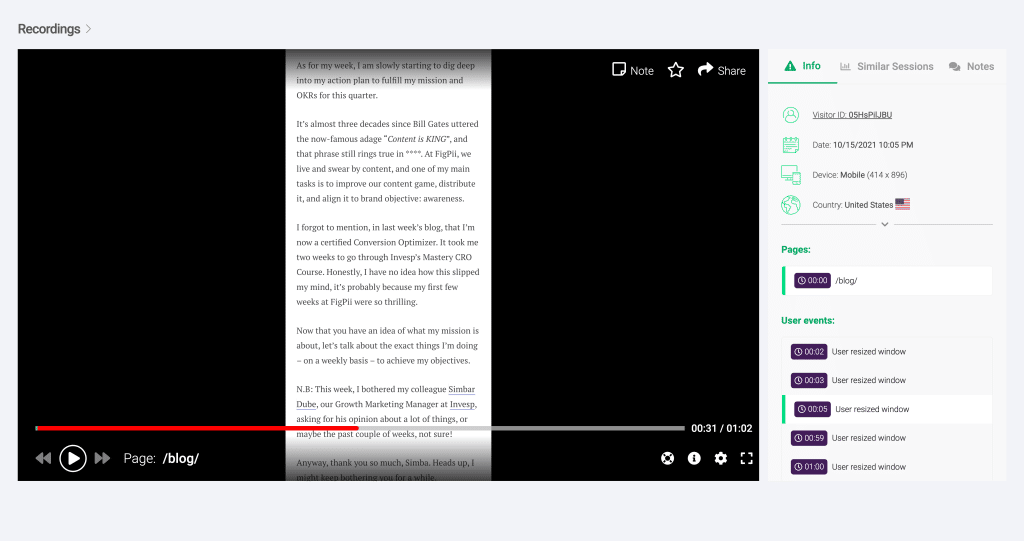Add a Note to this recording
This screenshot has height=541, width=1024.
pyautogui.click(x=633, y=70)
